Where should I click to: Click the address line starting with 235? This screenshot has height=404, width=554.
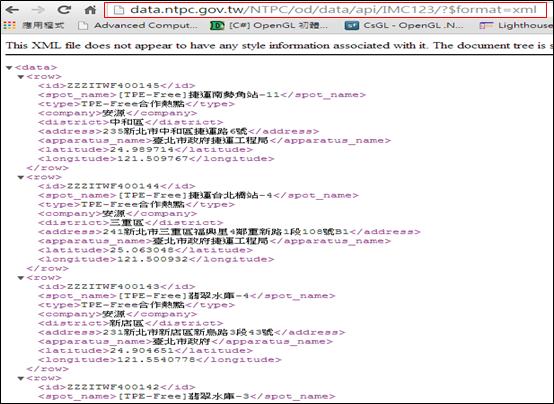(178, 131)
